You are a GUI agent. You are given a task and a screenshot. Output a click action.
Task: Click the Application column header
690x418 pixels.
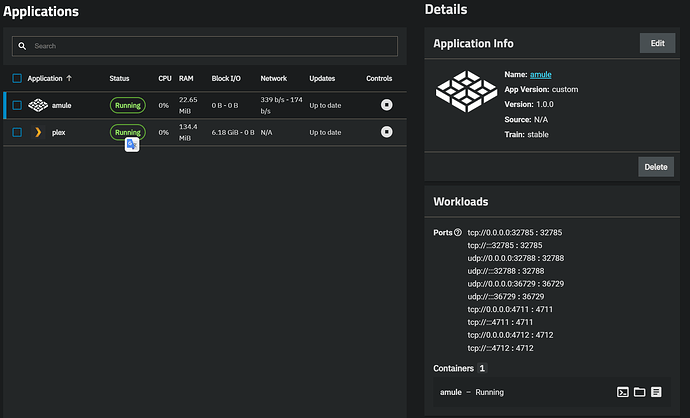[45, 78]
